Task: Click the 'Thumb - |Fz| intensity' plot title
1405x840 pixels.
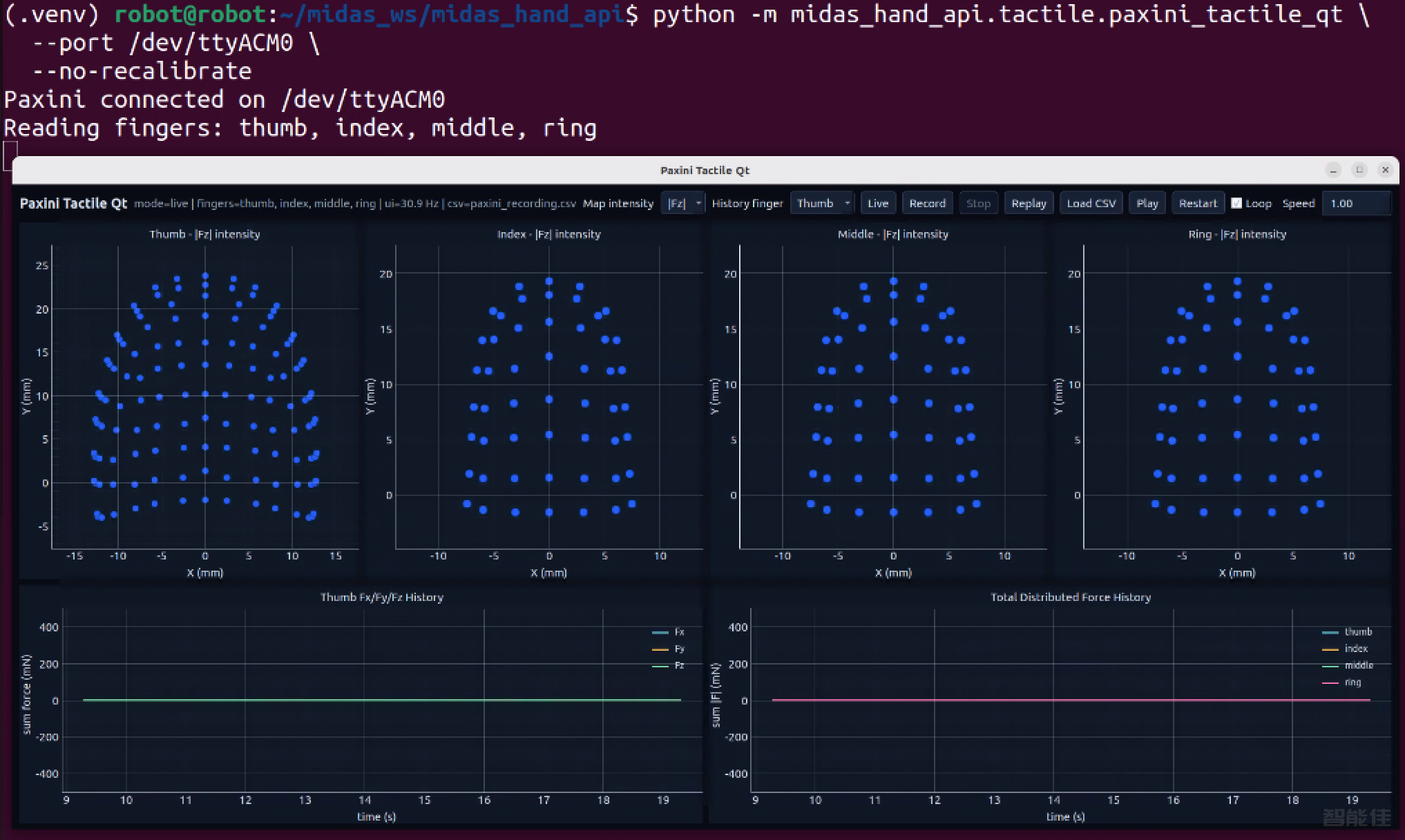Action: pyautogui.click(x=204, y=234)
